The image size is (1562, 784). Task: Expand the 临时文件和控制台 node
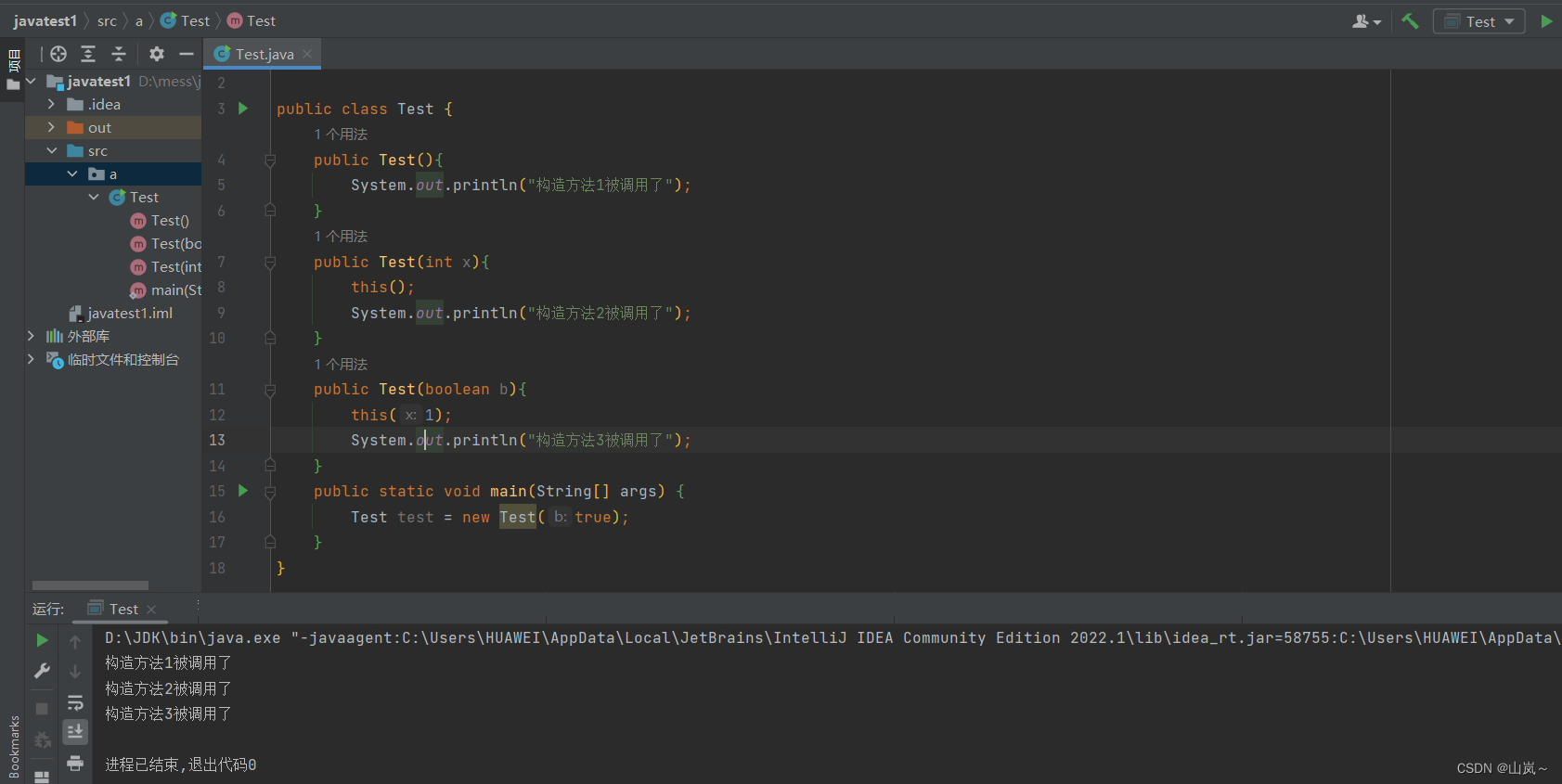(x=32, y=359)
